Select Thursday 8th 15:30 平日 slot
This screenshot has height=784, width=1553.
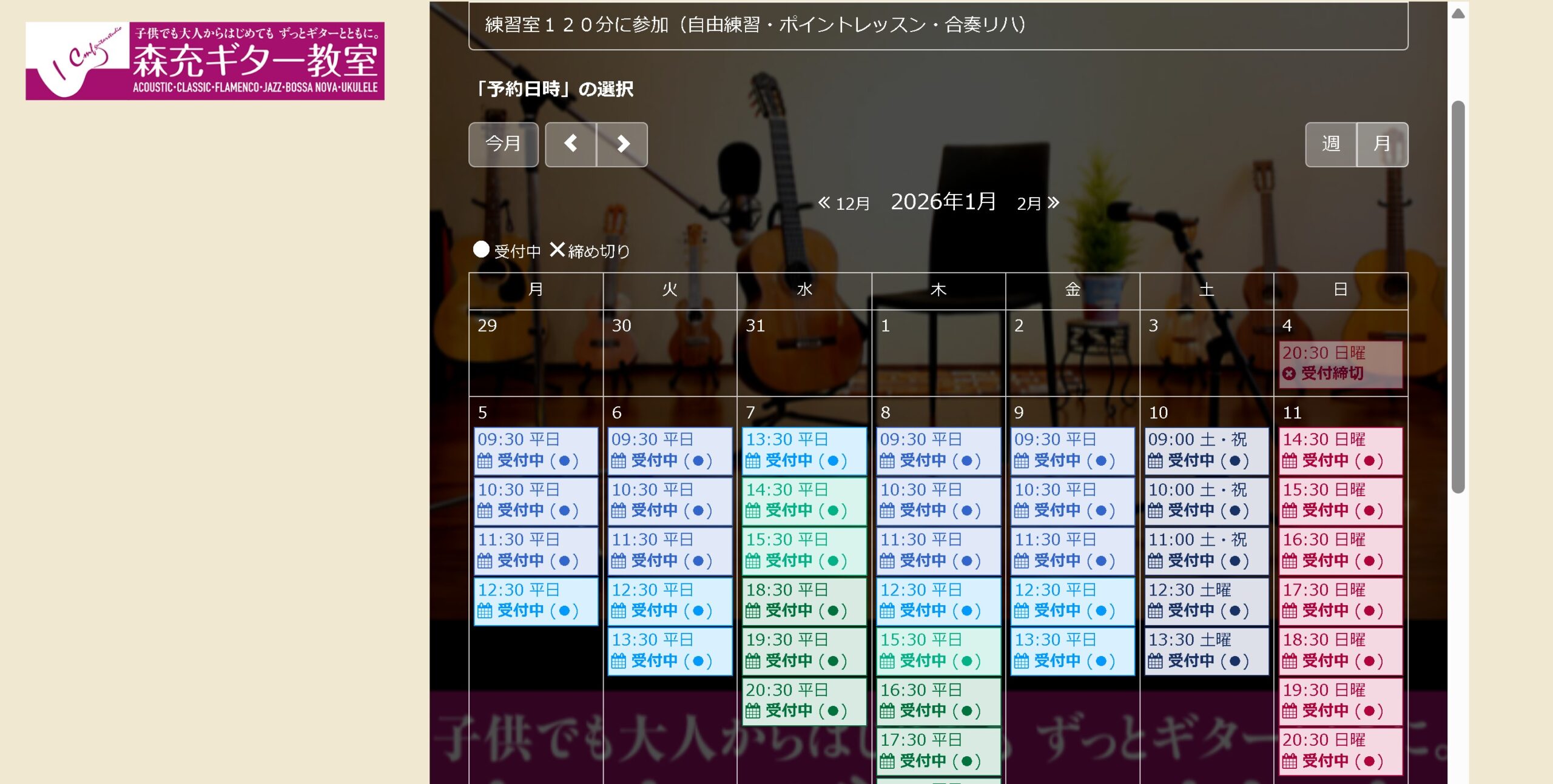938,651
